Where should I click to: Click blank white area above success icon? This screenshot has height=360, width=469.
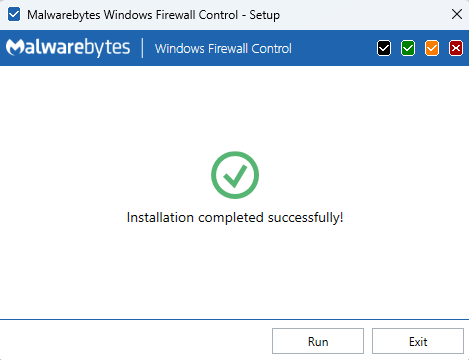(x=235, y=107)
